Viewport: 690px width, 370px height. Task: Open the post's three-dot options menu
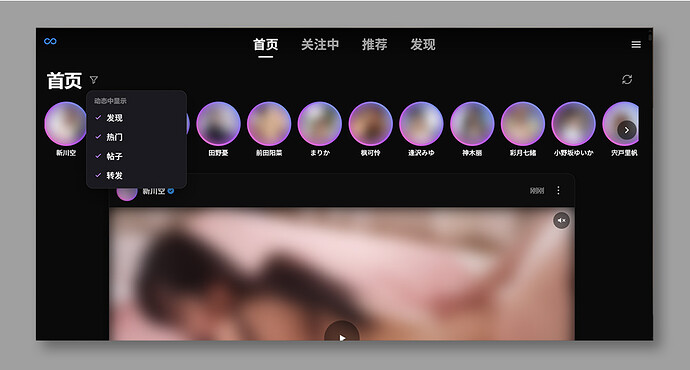tap(558, 190)
